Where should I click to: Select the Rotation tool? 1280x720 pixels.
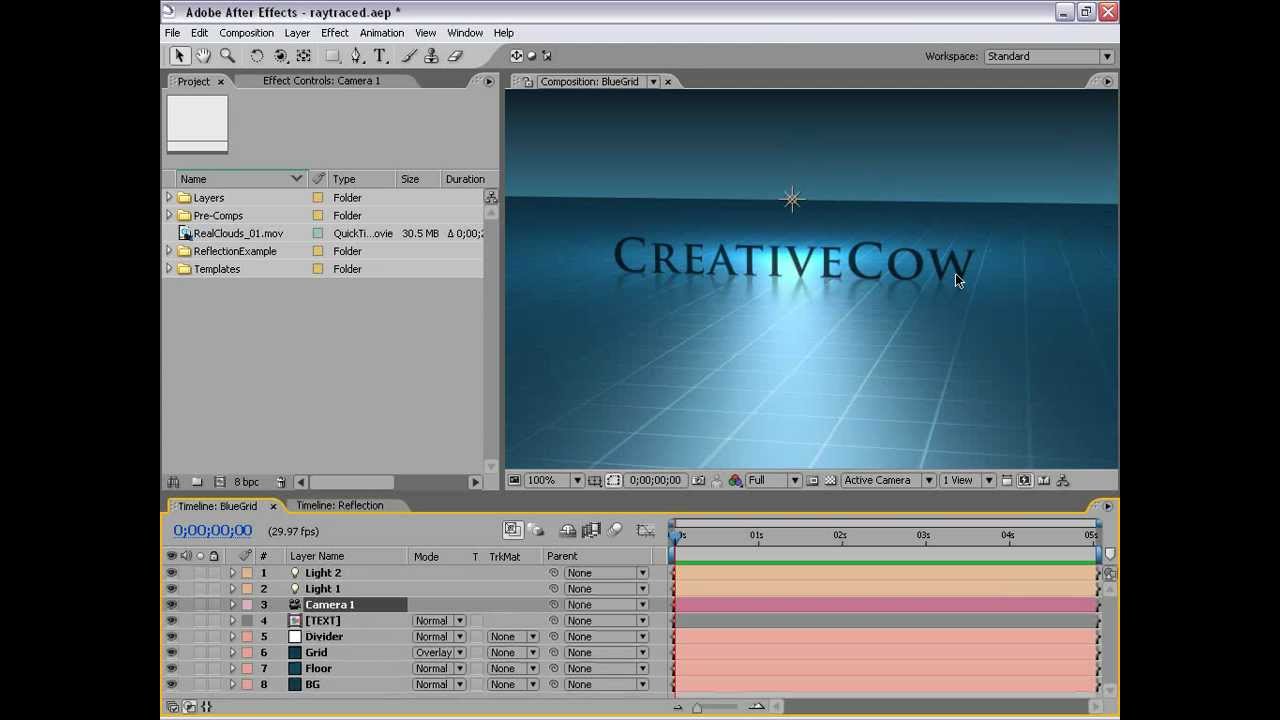[x=257, y=56]
